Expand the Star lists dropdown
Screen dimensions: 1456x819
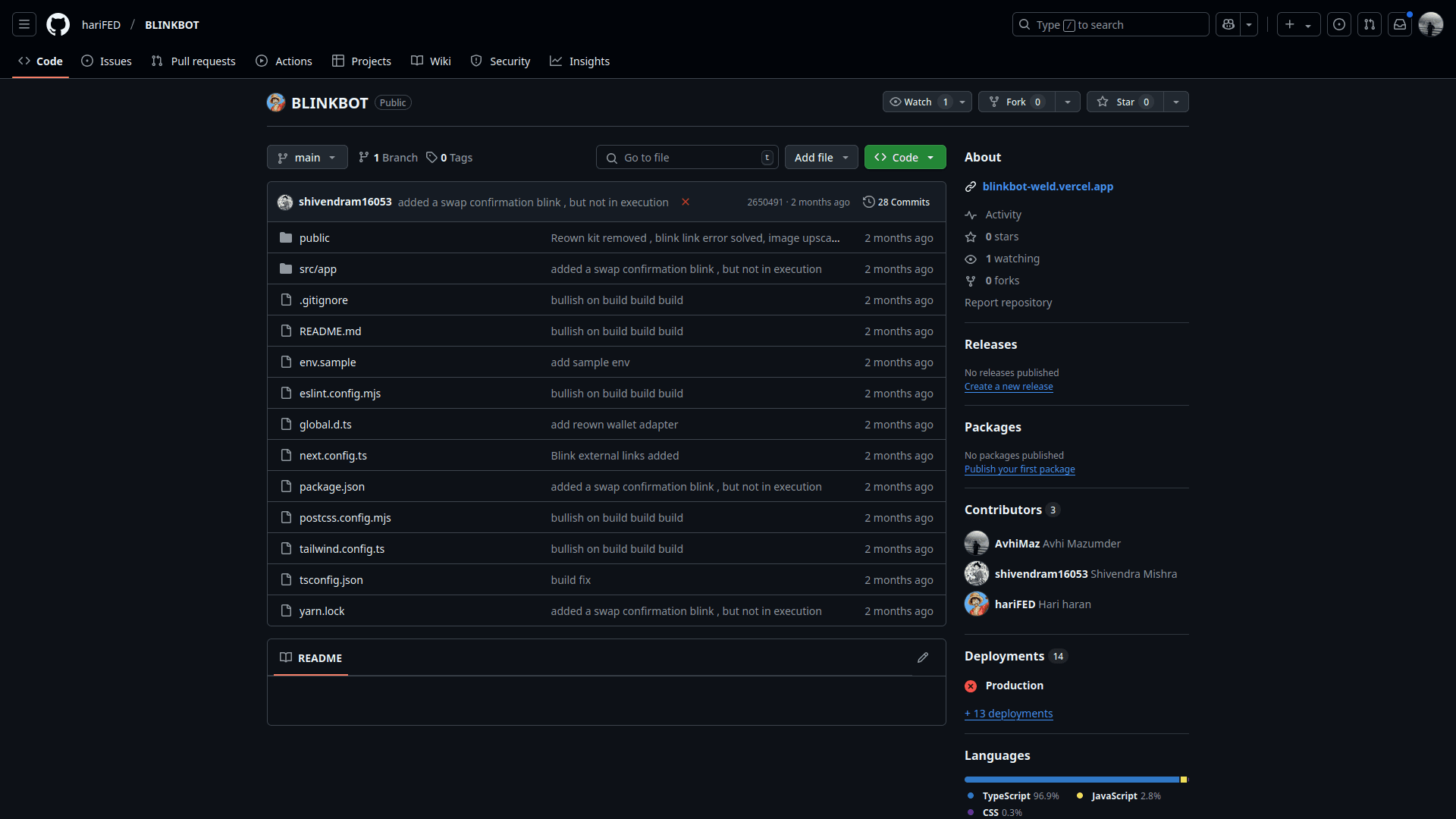(1176, 102)
